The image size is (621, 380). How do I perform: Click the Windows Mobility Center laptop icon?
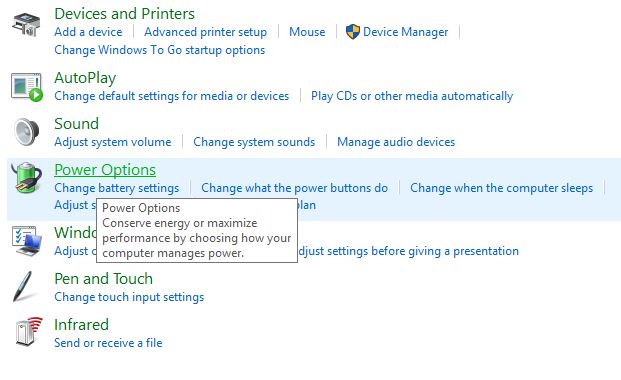pos(27,241)
